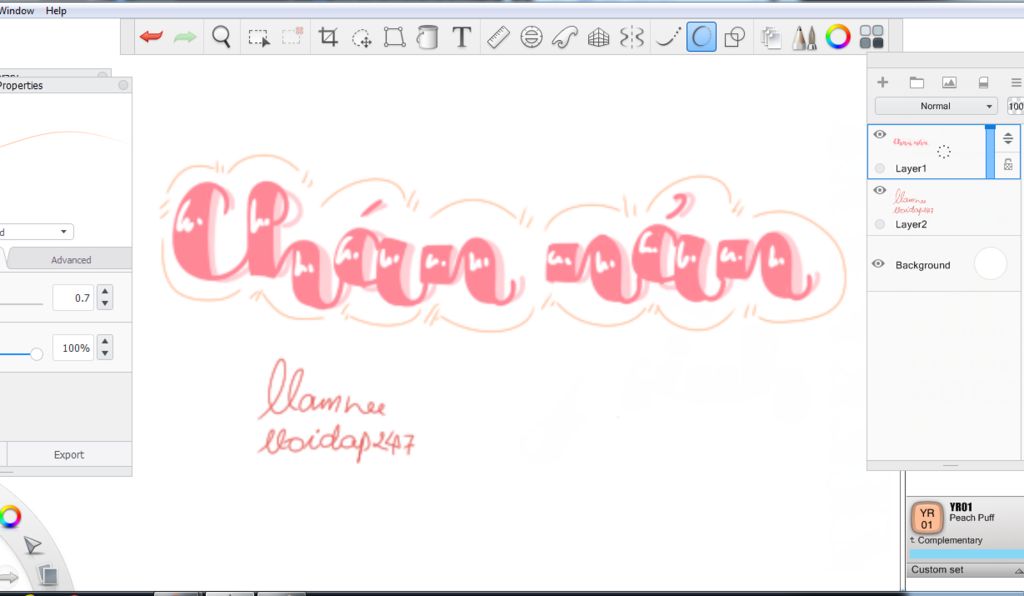Decrease the 0.7 value with down arrow

(x=105, y=304)
